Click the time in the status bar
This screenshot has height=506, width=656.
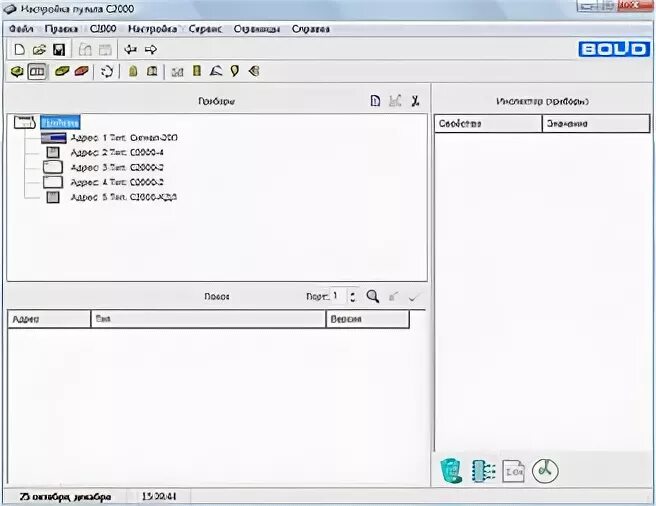pyautogui.click(x=159, y=497)
